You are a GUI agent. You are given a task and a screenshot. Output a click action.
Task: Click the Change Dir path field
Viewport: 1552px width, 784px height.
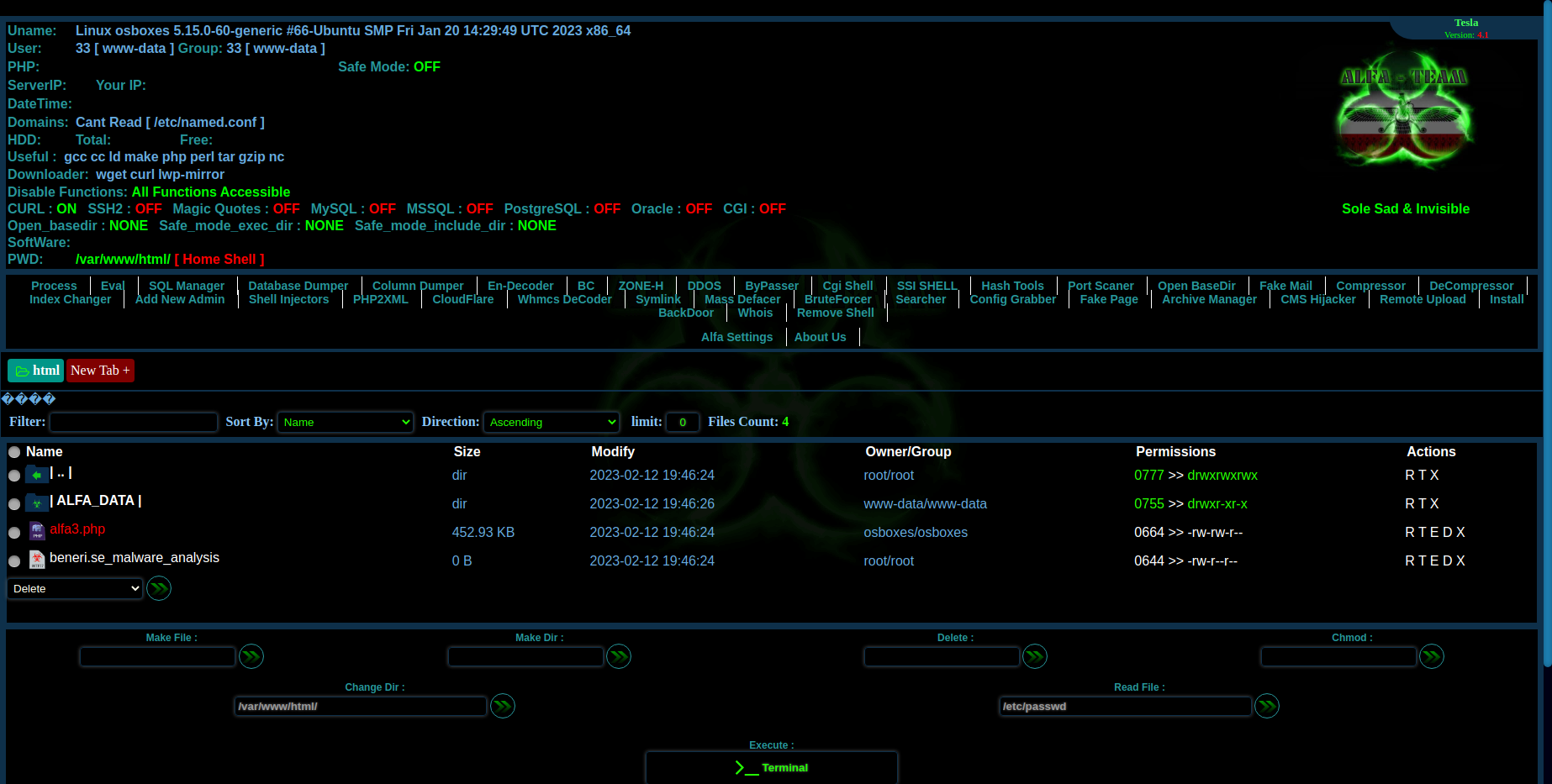tap(361, 706)
